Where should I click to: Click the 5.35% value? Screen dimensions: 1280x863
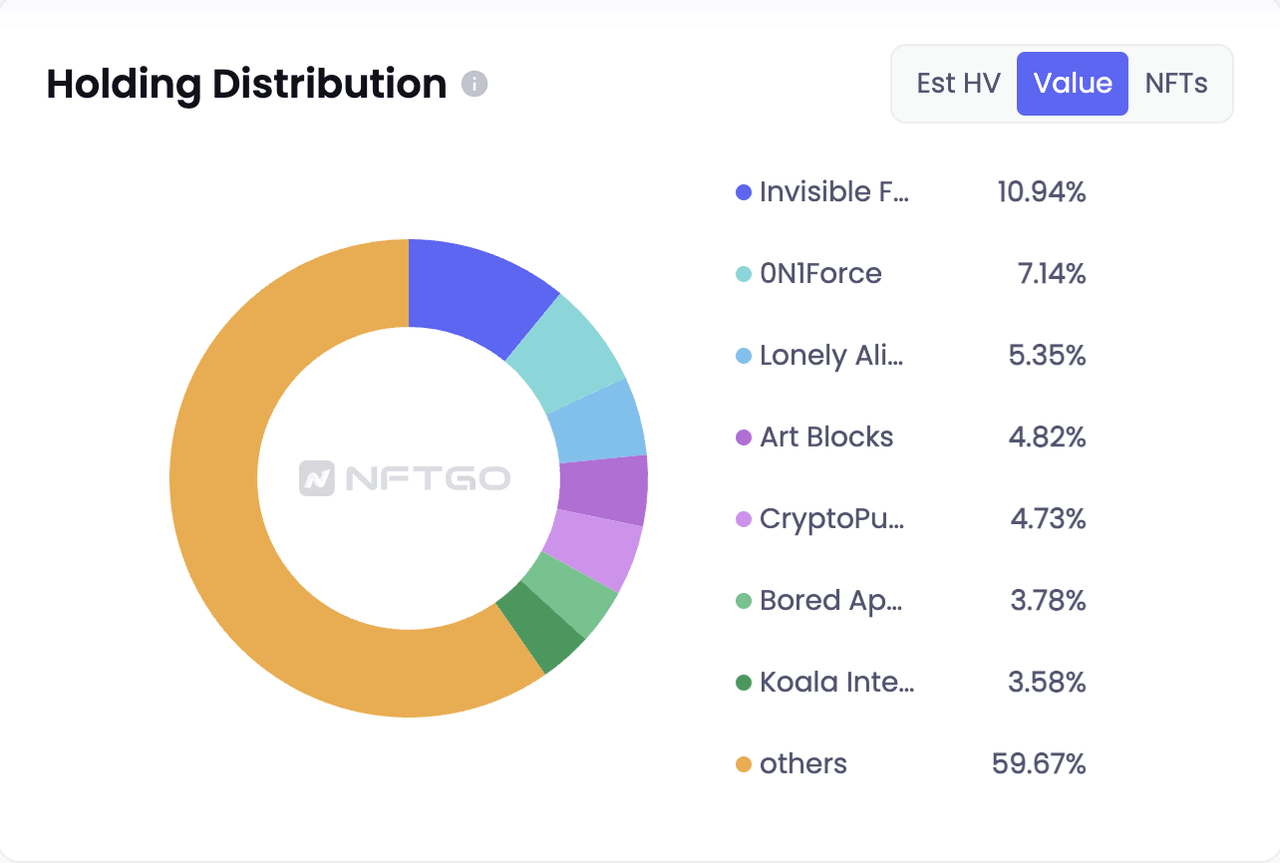point(1047,356)
